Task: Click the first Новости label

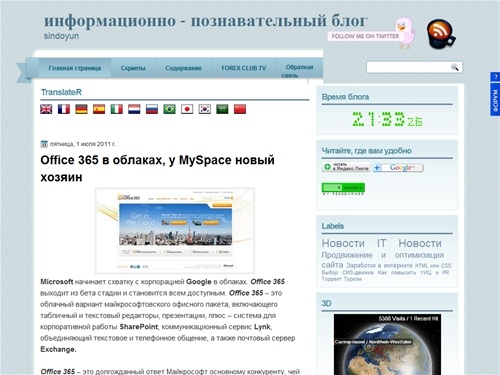Action: pyautogui.click(x=343, y=243)
